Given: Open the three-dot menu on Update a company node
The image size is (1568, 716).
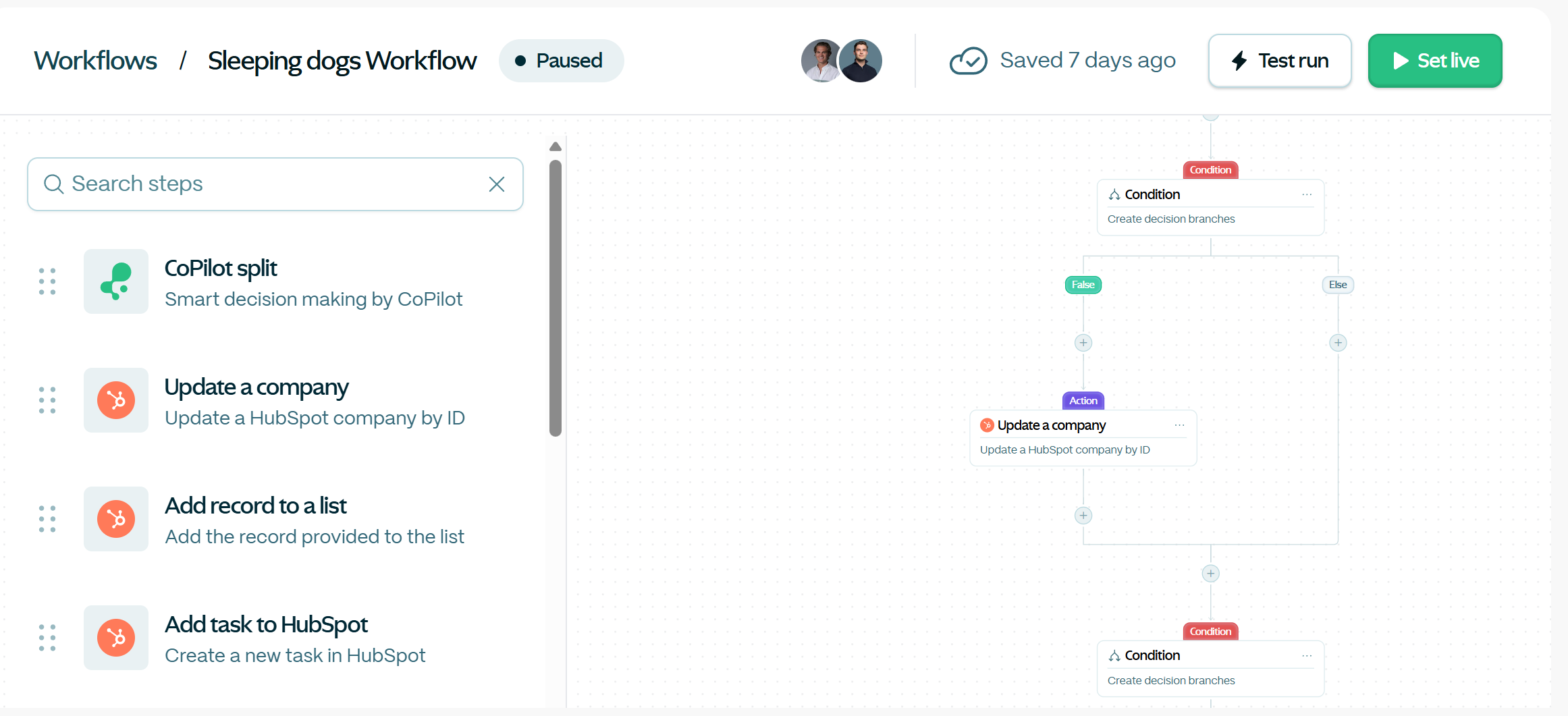Looking at the screenshot, I should click(1179, 425).
